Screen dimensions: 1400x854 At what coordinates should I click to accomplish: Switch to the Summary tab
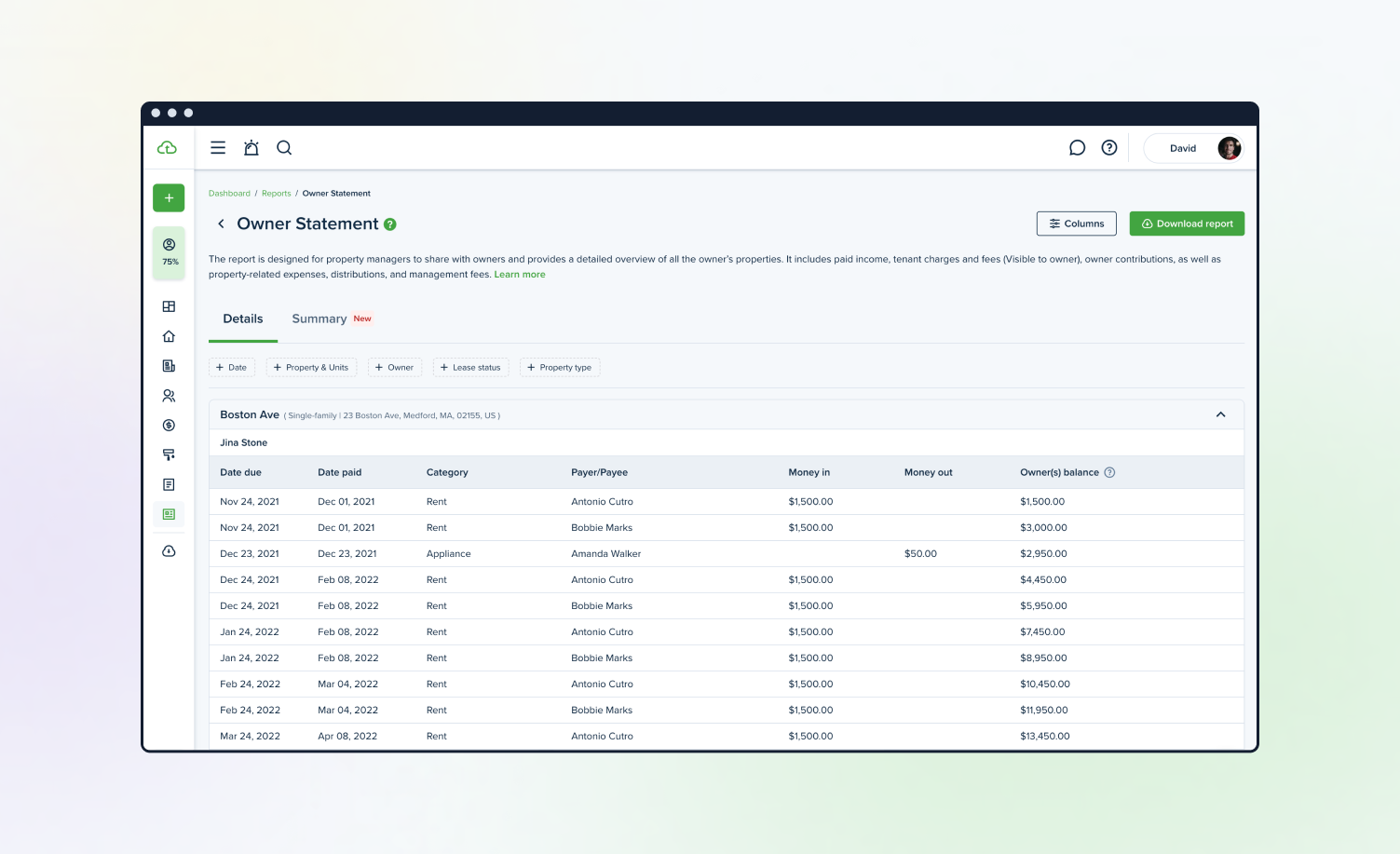pyautogui.click(x=319, y=319)
